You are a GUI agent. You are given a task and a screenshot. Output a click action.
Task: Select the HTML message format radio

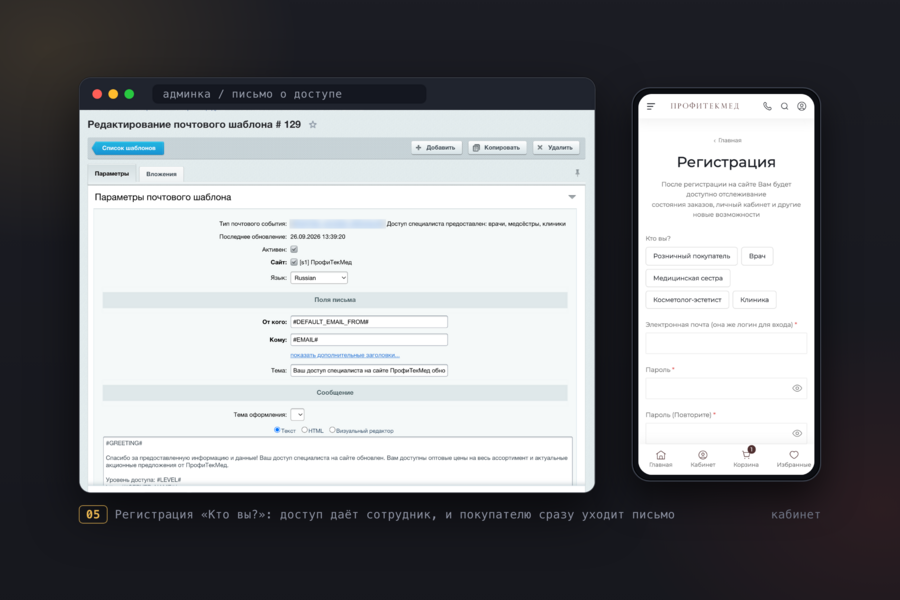click(304, 429)
